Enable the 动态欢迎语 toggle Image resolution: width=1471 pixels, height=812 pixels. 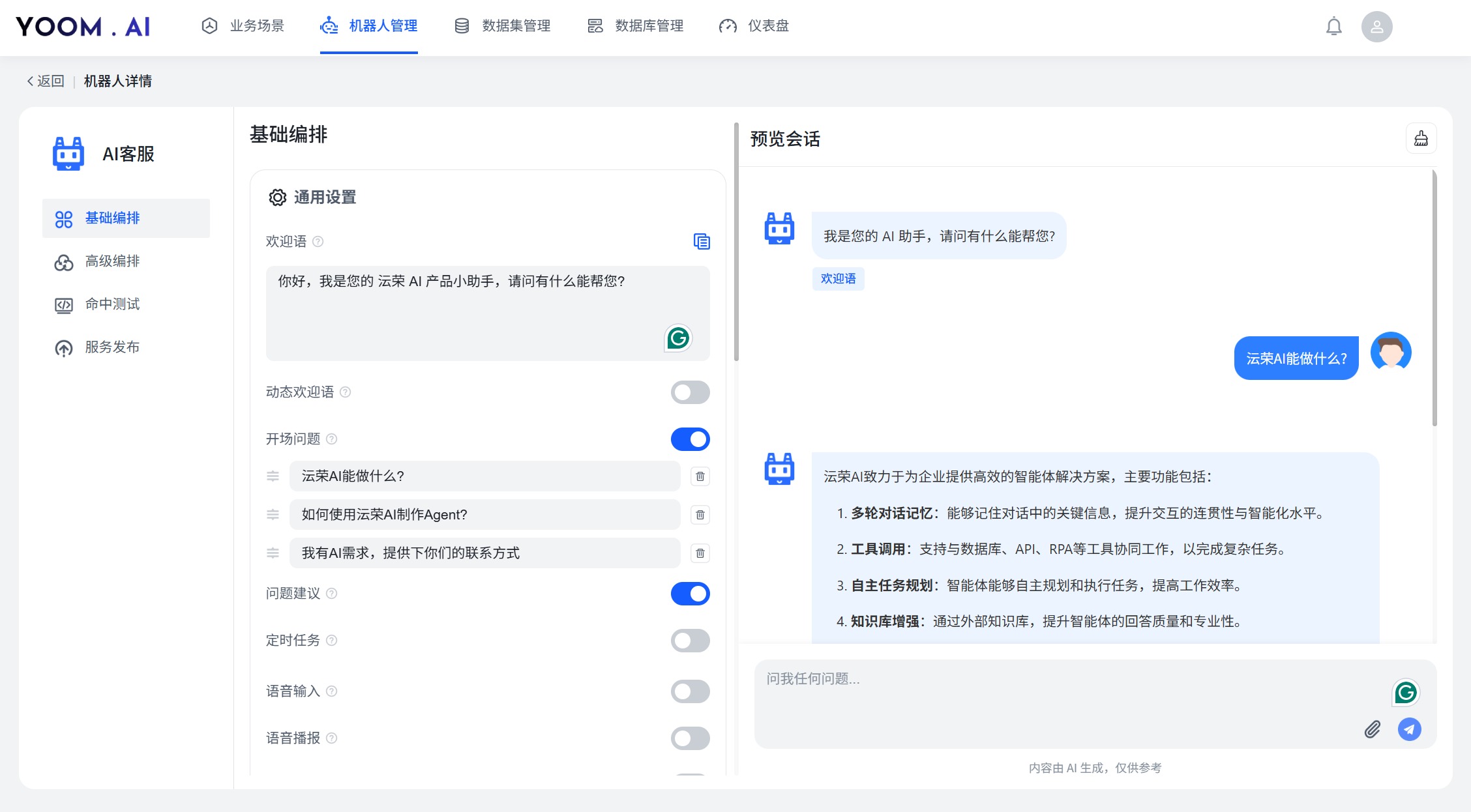pyautogui.click(x=691, y=392)
